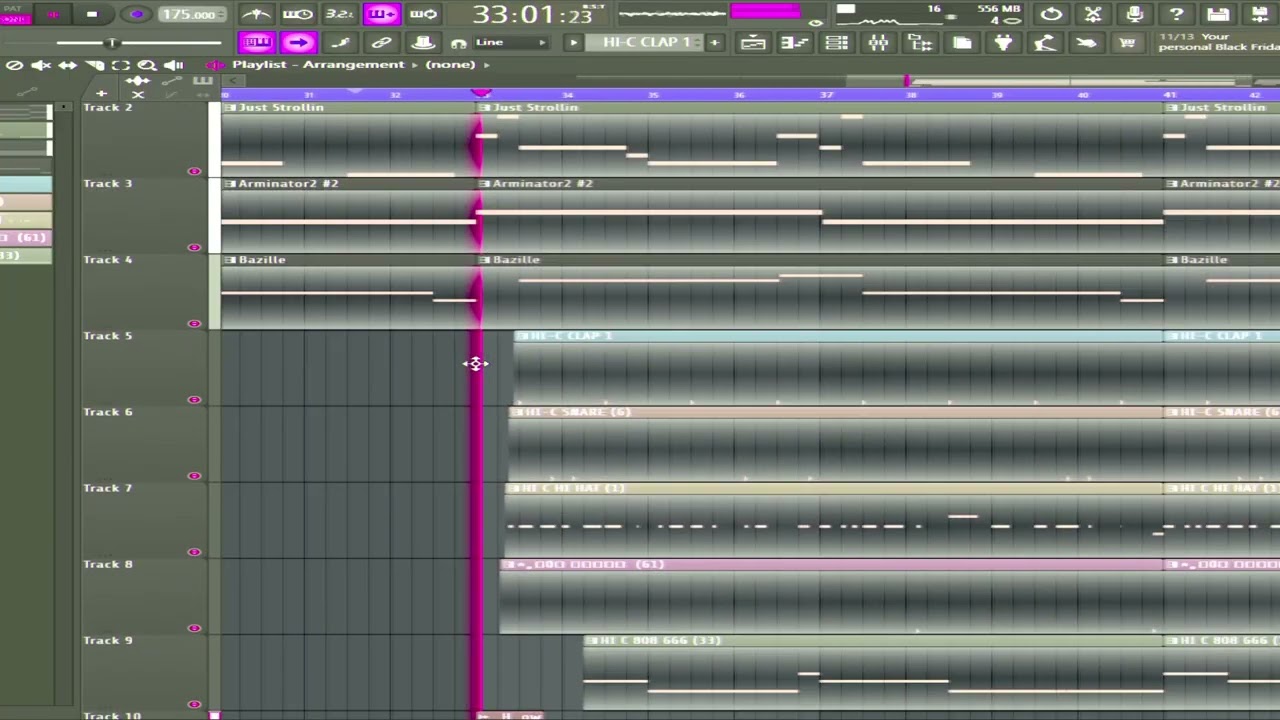Mute Track 5 with its pink dot
Screen dimensions: 1280x720
point(194,400)
